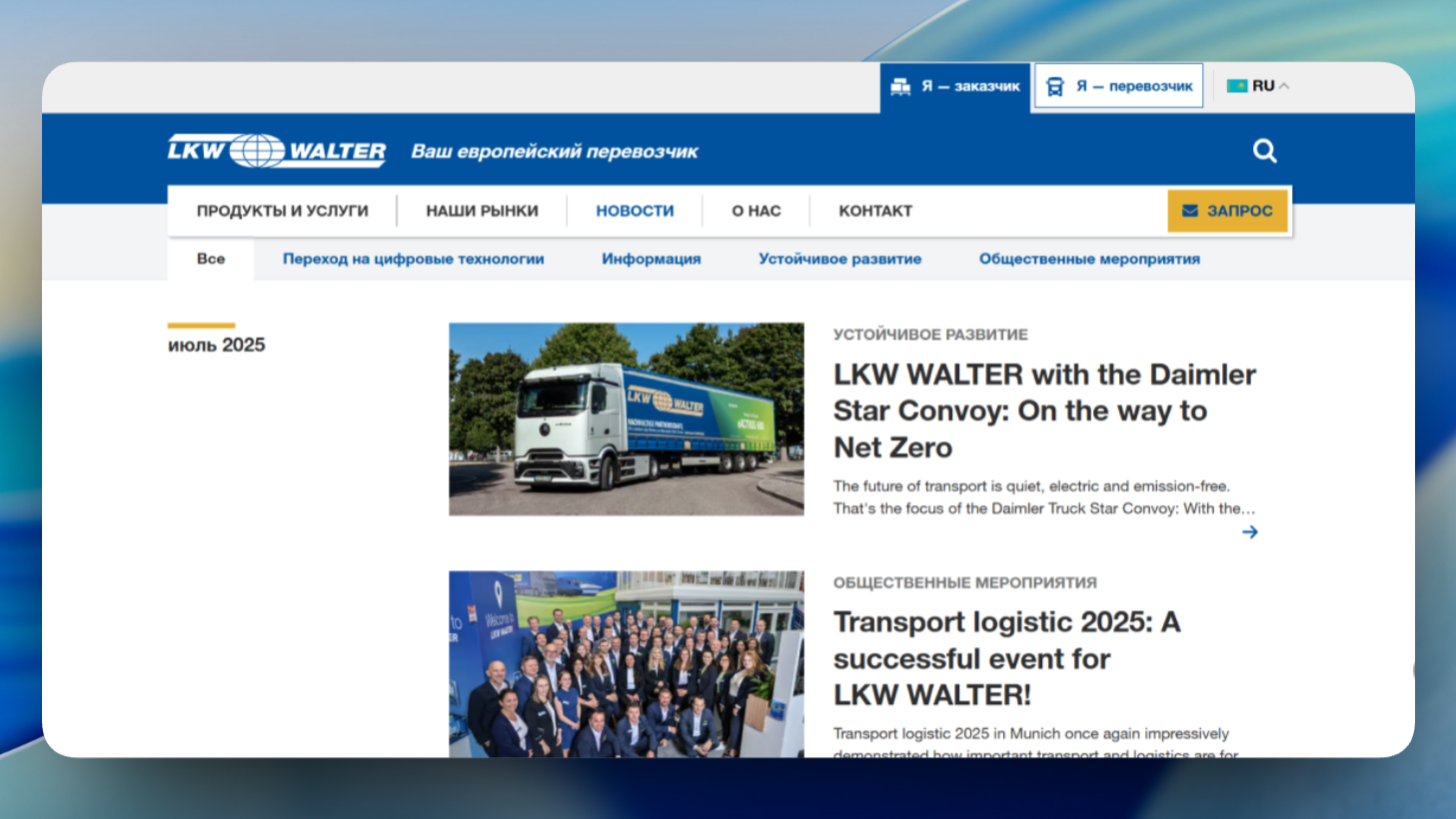Open the search magnifier icon
This screenshot has height=819, width=1456.
coord(1264,151)
